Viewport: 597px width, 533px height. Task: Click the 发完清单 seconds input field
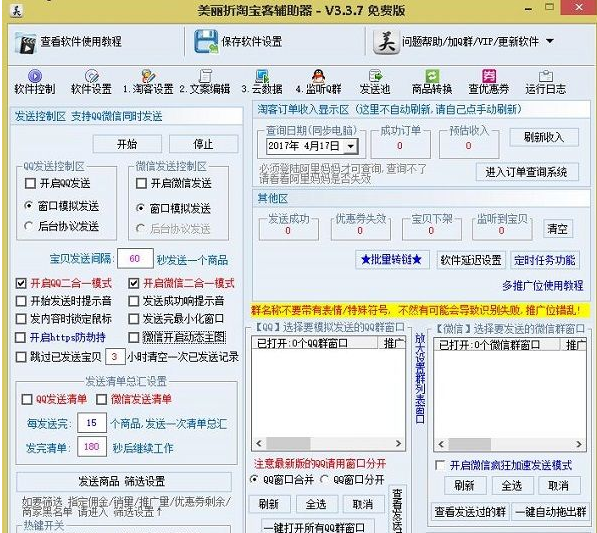pyautogui.click(x=92, y=446)
